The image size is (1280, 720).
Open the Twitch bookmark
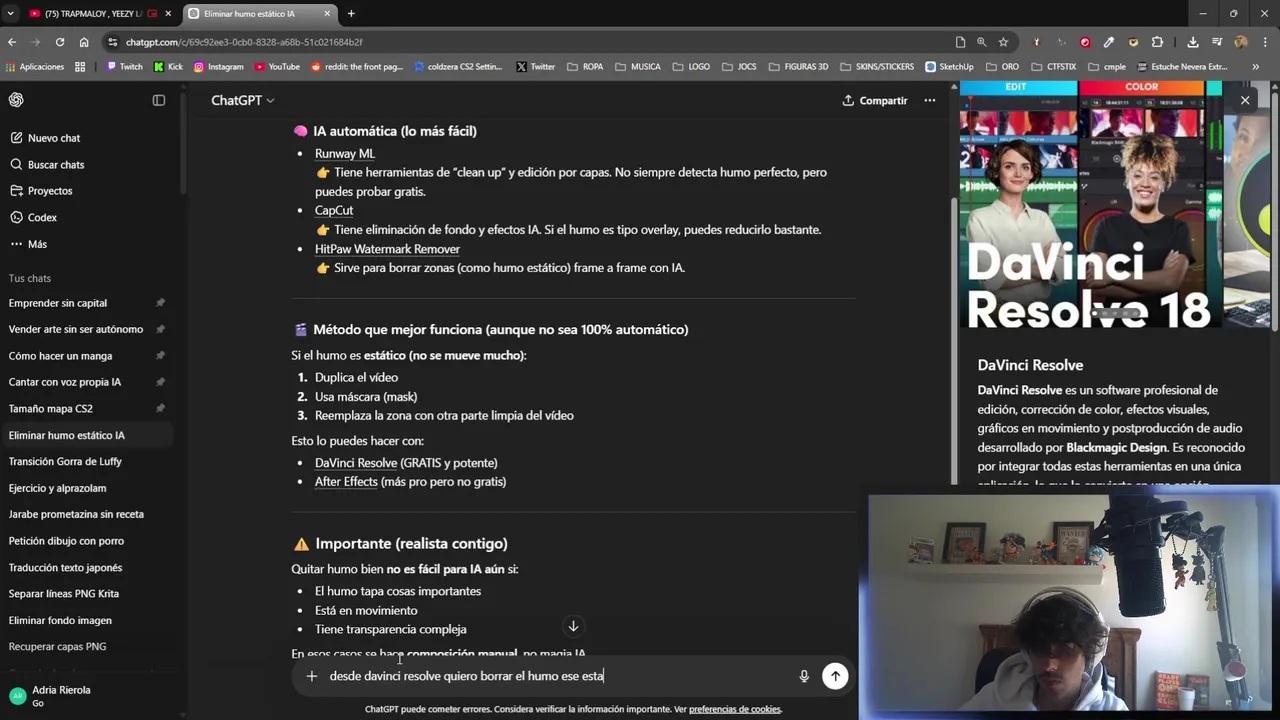click(124, 67)
